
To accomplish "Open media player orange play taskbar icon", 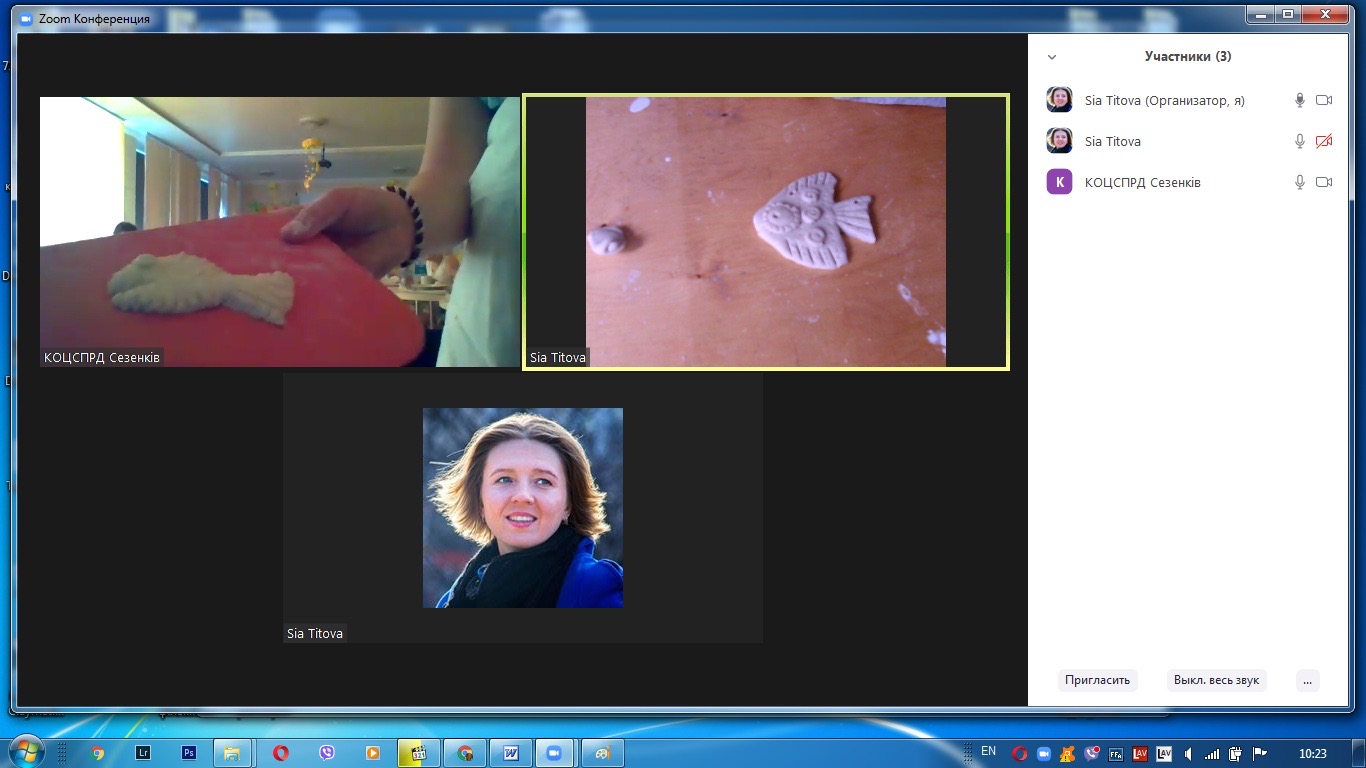I will click(x=372, y=753).
